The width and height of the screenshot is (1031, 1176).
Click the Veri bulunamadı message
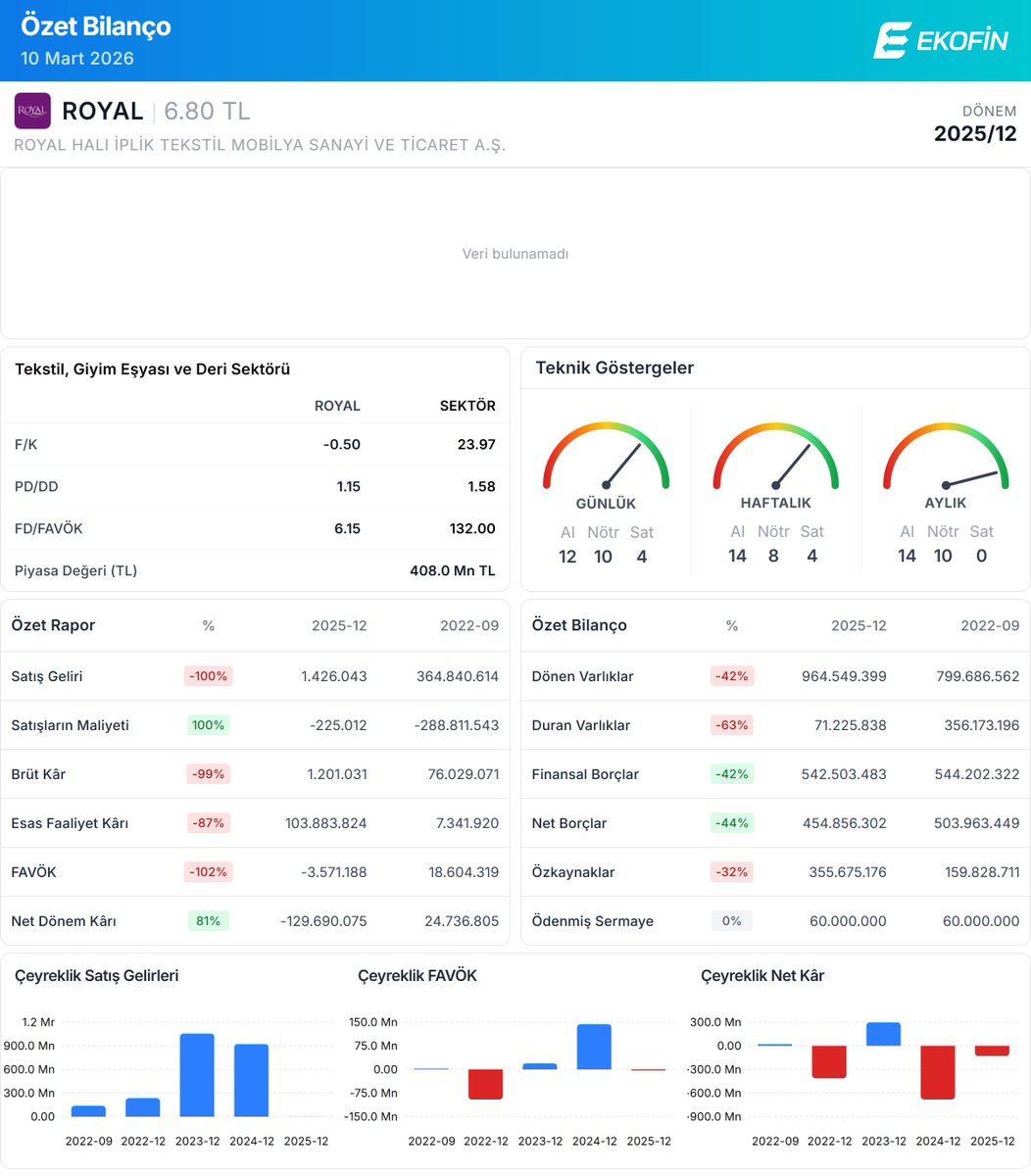pyautogui.click(x=515, y=254)
